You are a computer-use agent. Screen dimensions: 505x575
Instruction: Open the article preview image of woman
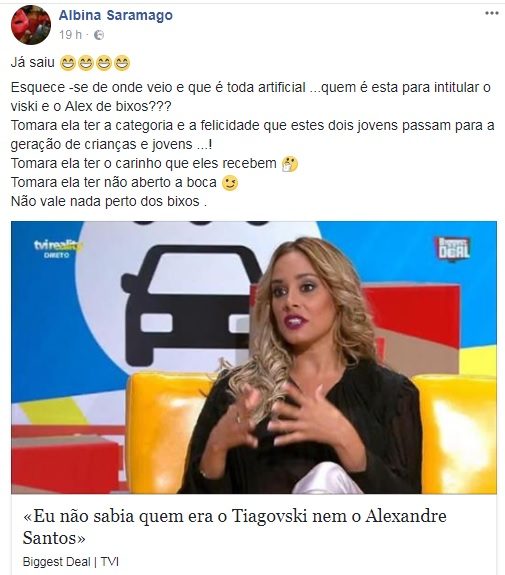pyautogui.click(x=254, y=357)
